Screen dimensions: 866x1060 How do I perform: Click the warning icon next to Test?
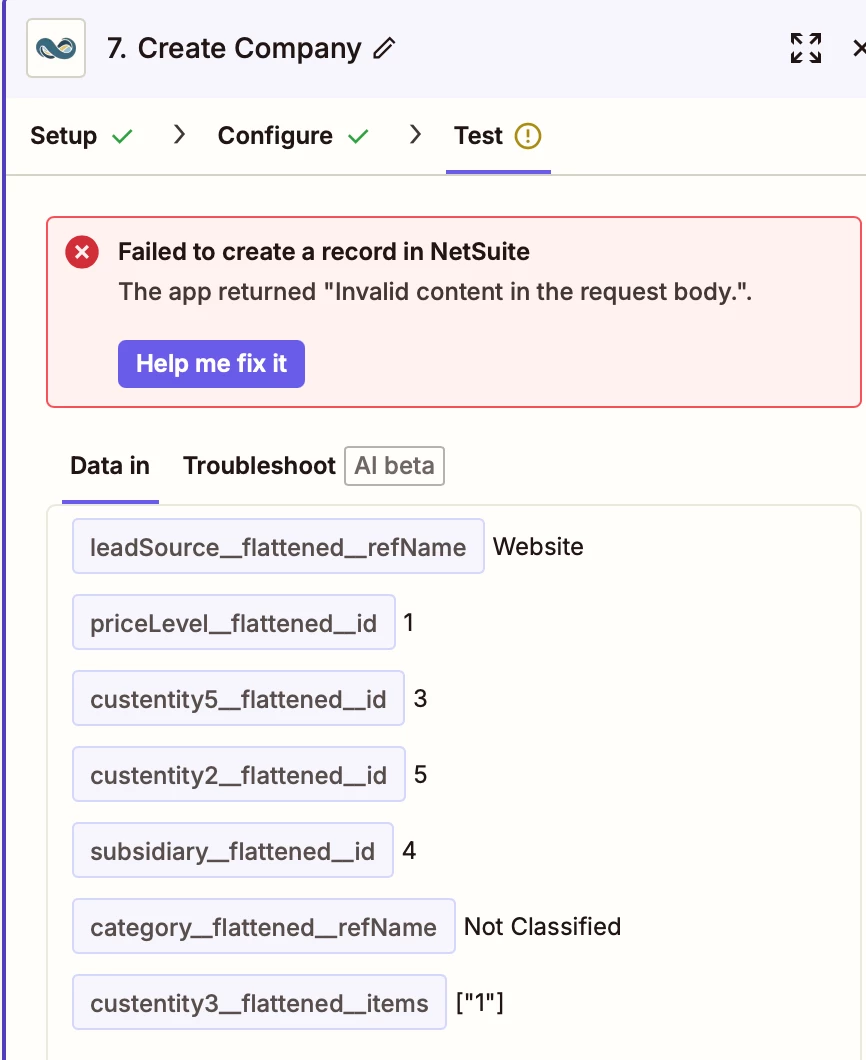click(x=528, y=136)
